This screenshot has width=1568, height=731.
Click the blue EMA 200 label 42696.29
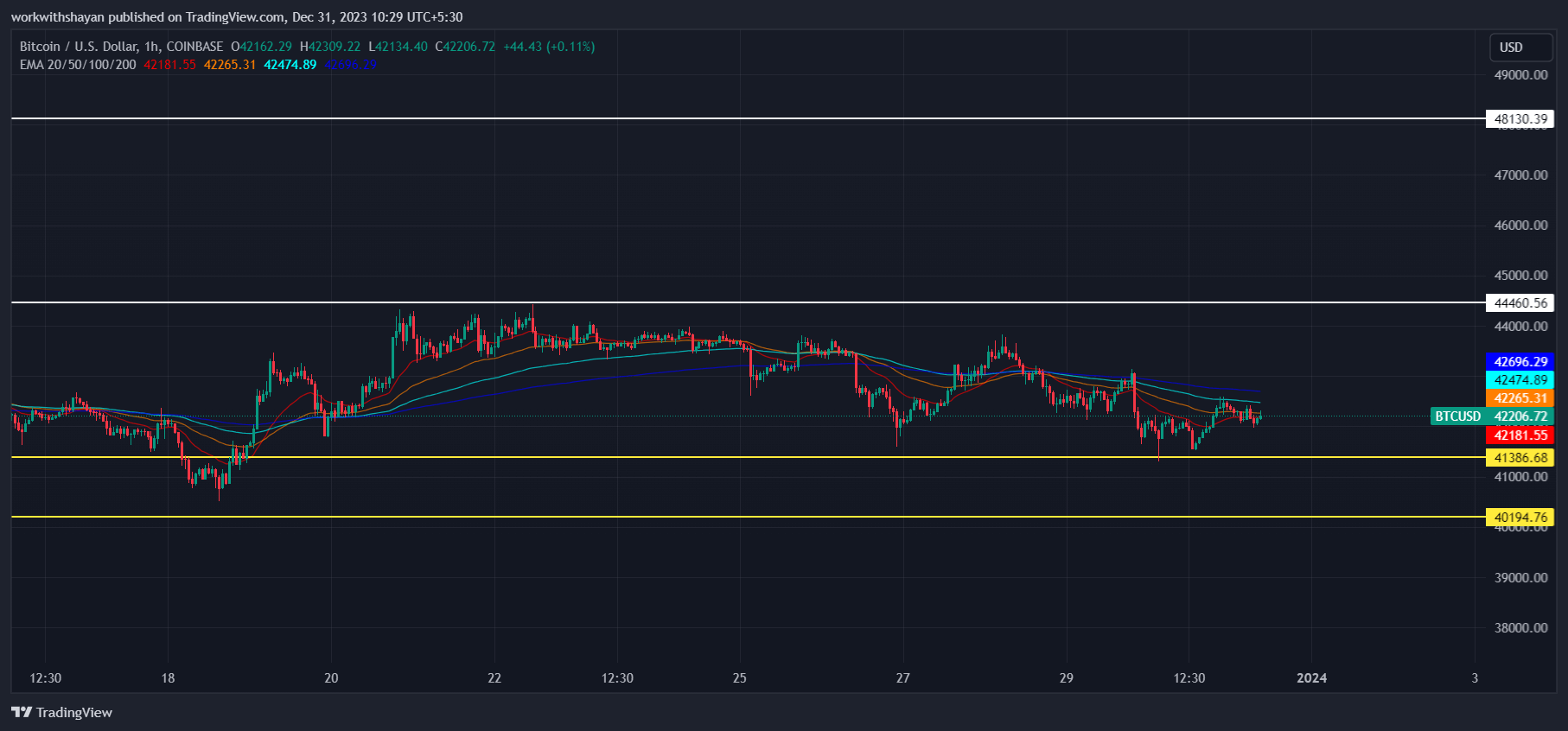click(1520, 362)
